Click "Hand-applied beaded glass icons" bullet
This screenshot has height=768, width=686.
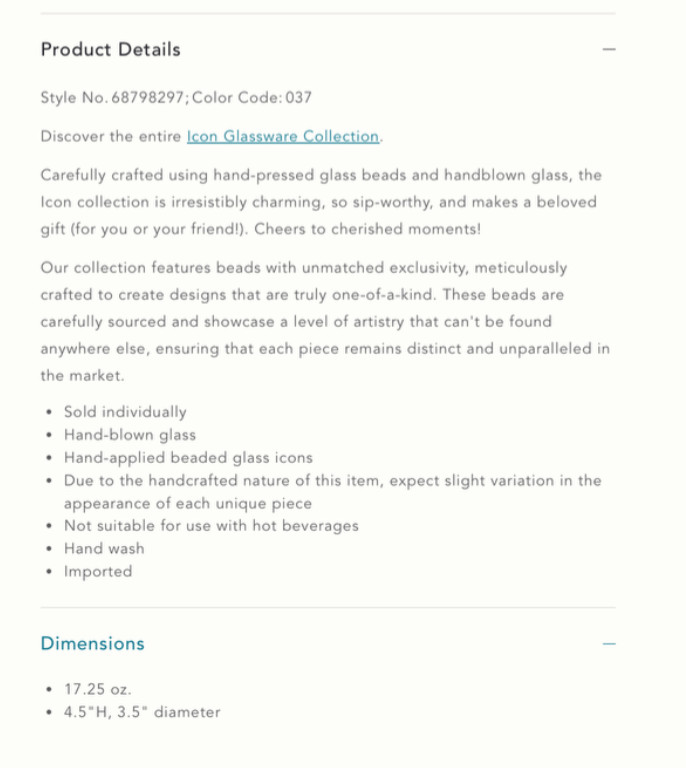click(x=188, y=458)
